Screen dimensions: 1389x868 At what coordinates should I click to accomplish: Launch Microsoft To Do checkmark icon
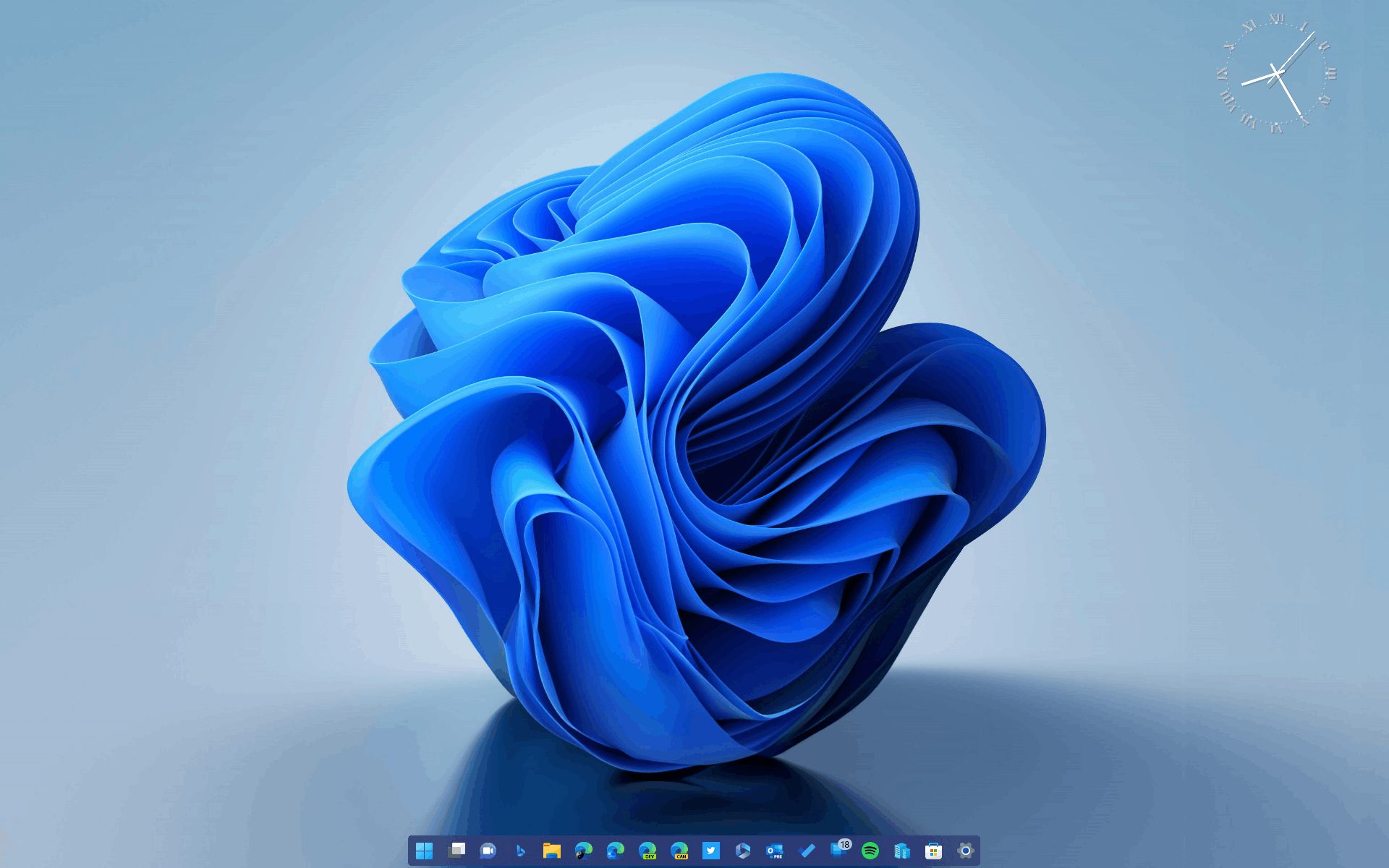tap(807, 851)
